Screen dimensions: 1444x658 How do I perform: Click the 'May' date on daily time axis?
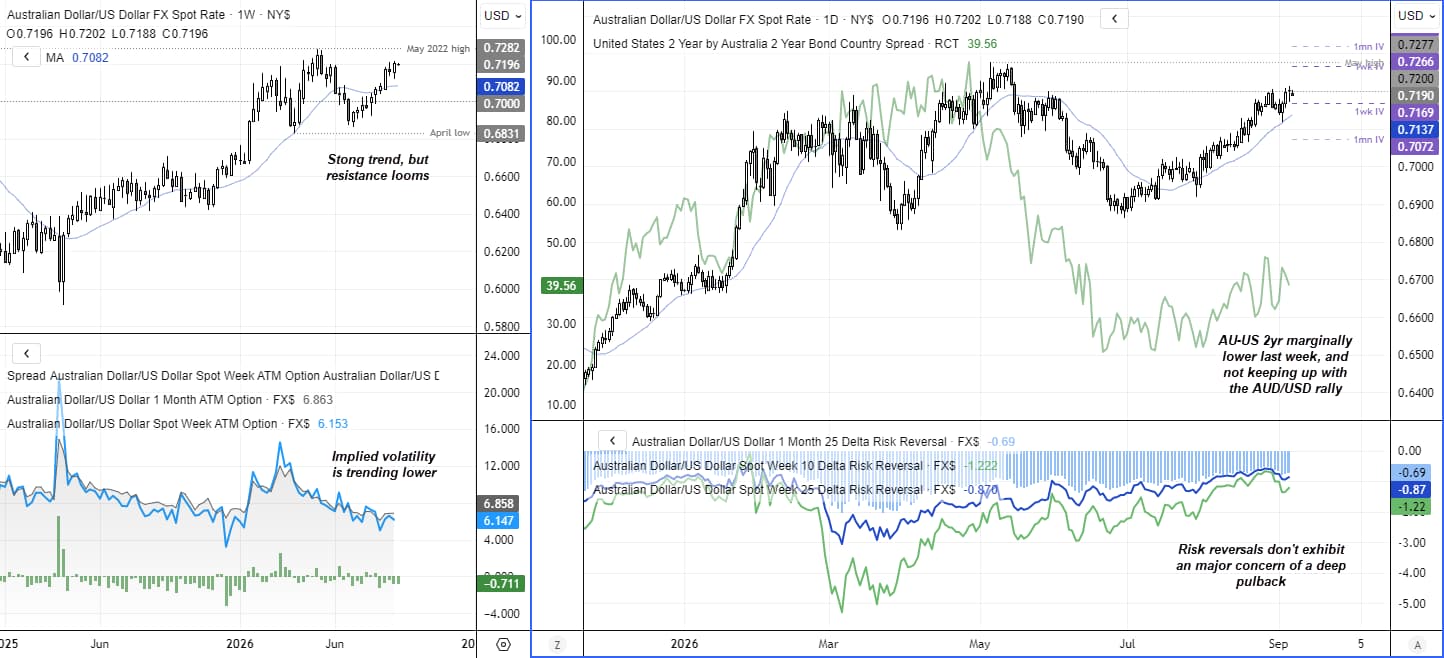pyautogui.click(x=980, y=644)
